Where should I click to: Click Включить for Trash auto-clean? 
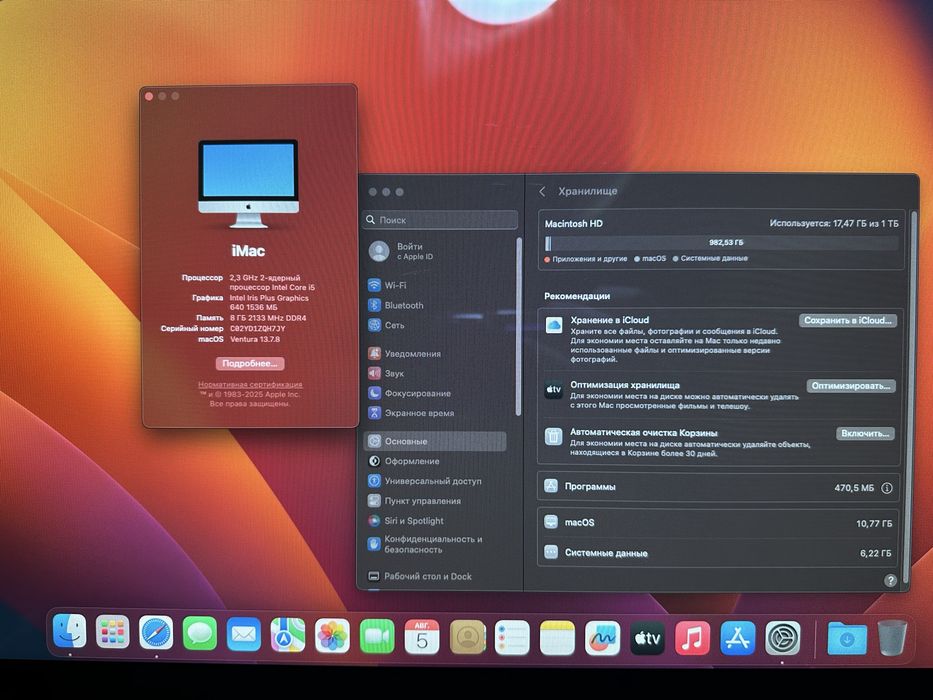865,433
